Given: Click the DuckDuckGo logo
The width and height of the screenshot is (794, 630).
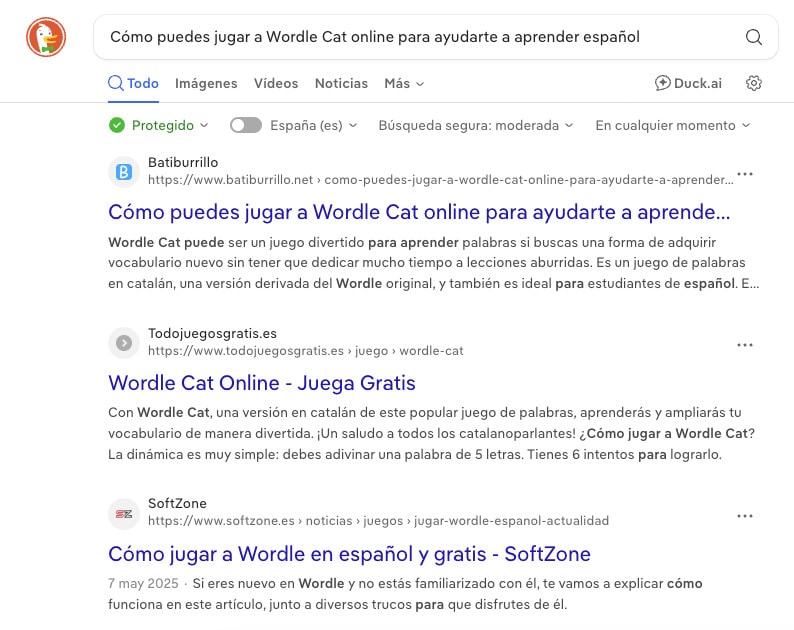Looking at the screenshot, I should click(46, 37).
